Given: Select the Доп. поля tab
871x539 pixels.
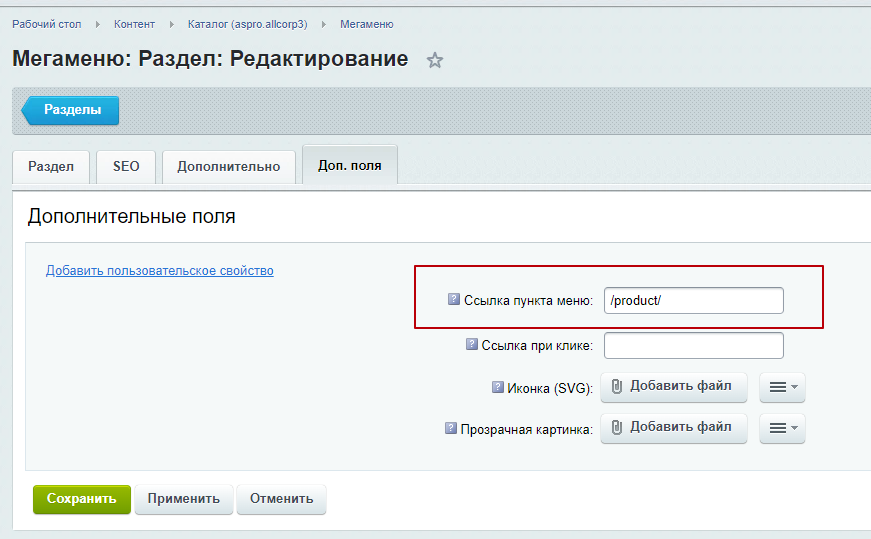Looking at the screenshot, I should click(349, 166).
